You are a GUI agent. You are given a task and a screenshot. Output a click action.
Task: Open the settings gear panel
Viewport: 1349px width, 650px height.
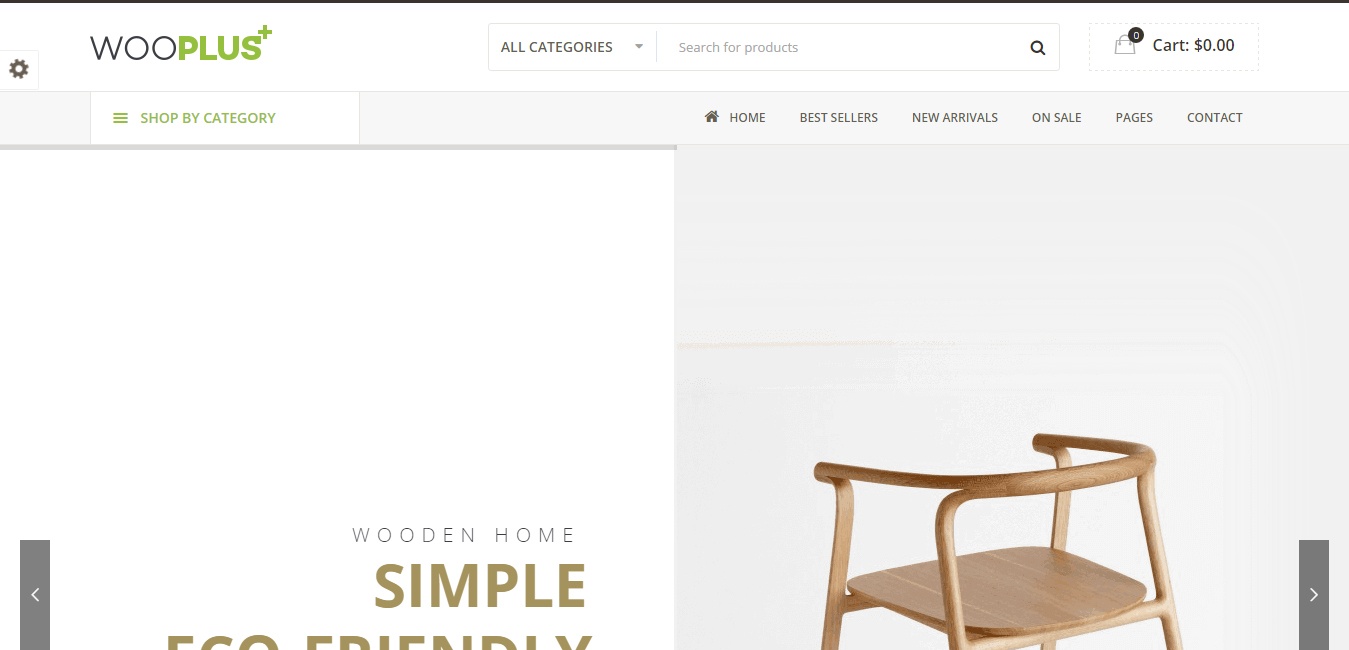pyautogui.click(x=19, y=69)
